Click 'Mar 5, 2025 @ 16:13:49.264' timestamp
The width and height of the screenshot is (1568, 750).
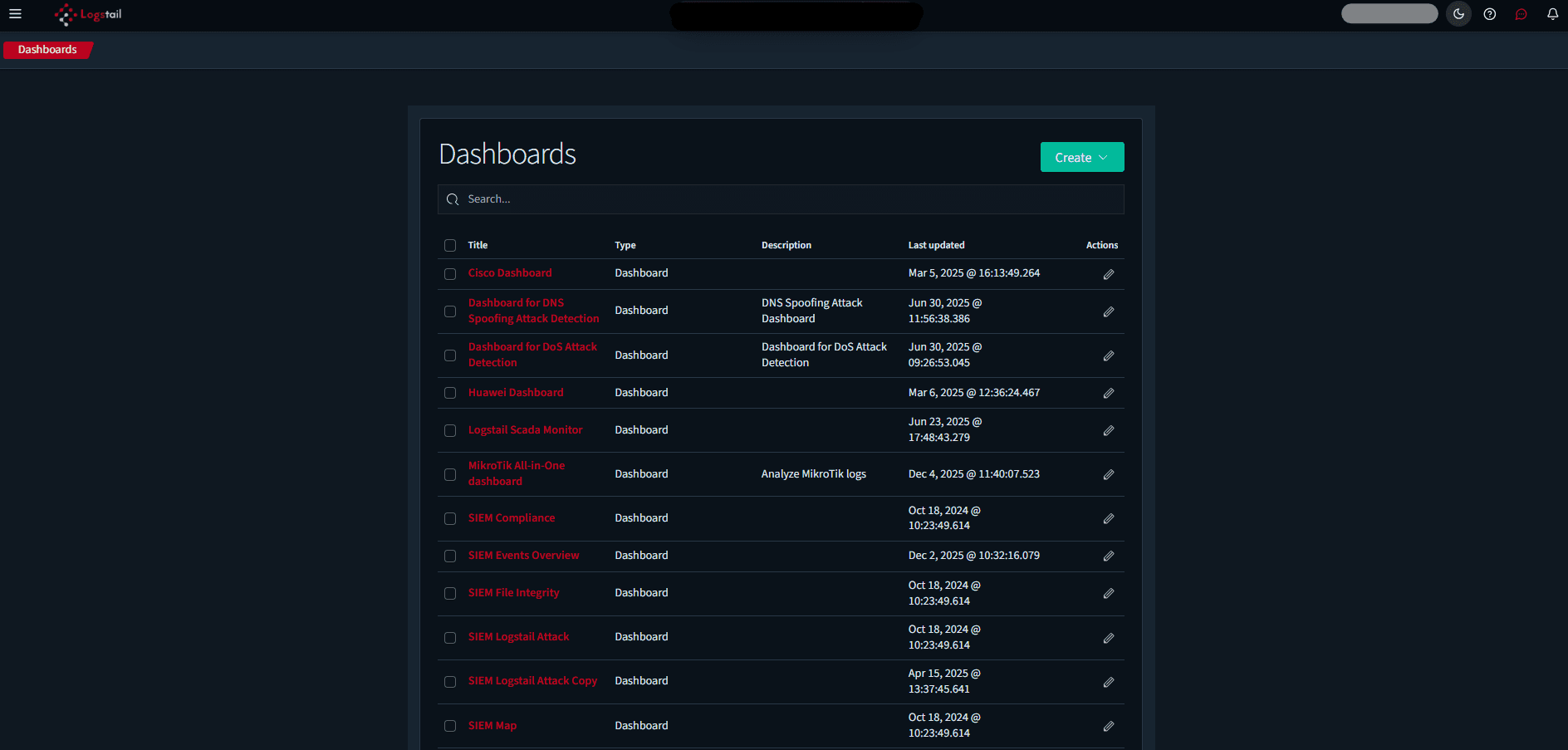(973, 273)
